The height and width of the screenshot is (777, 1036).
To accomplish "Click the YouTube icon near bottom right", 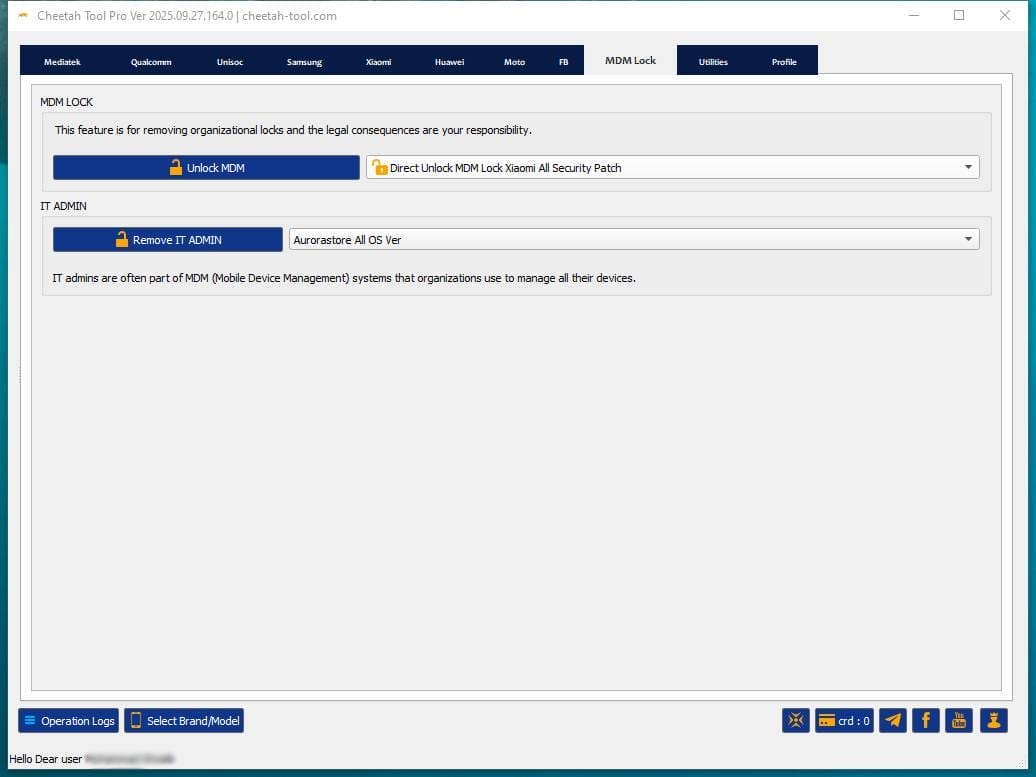I will click(958, 720).
